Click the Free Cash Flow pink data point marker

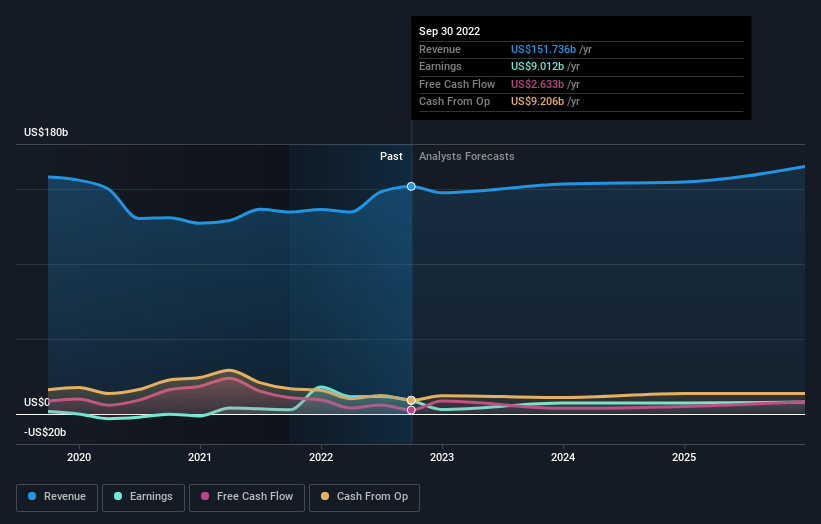[411, 410]
